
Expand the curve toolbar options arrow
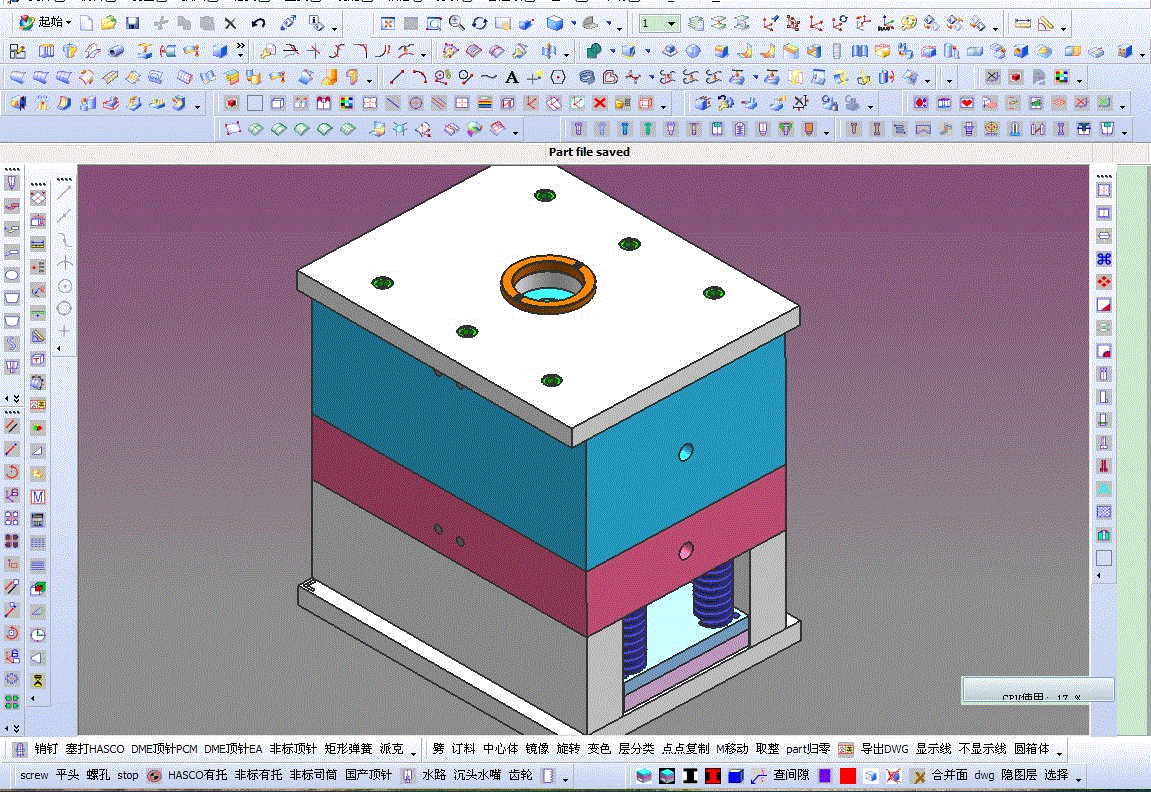929,82
